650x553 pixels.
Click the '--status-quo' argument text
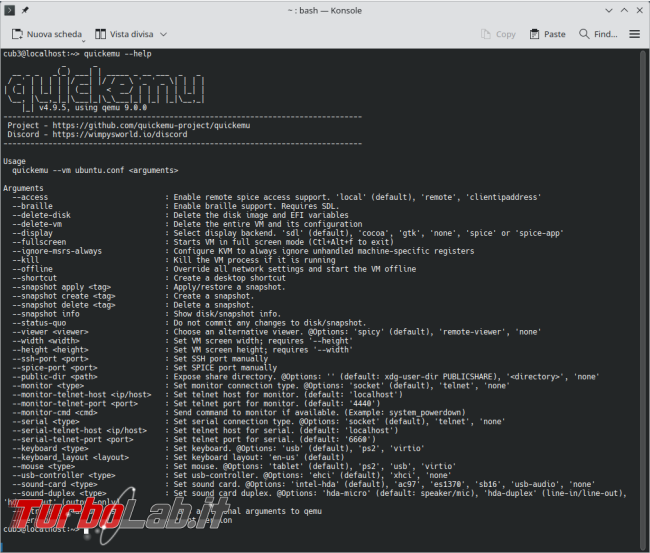coord(39,323)
